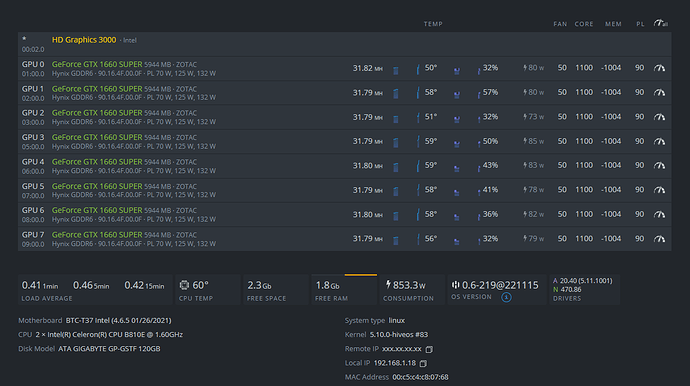690x386 pixels.
Task: Click the CPU temp chip icon
Action: point(184,285)
